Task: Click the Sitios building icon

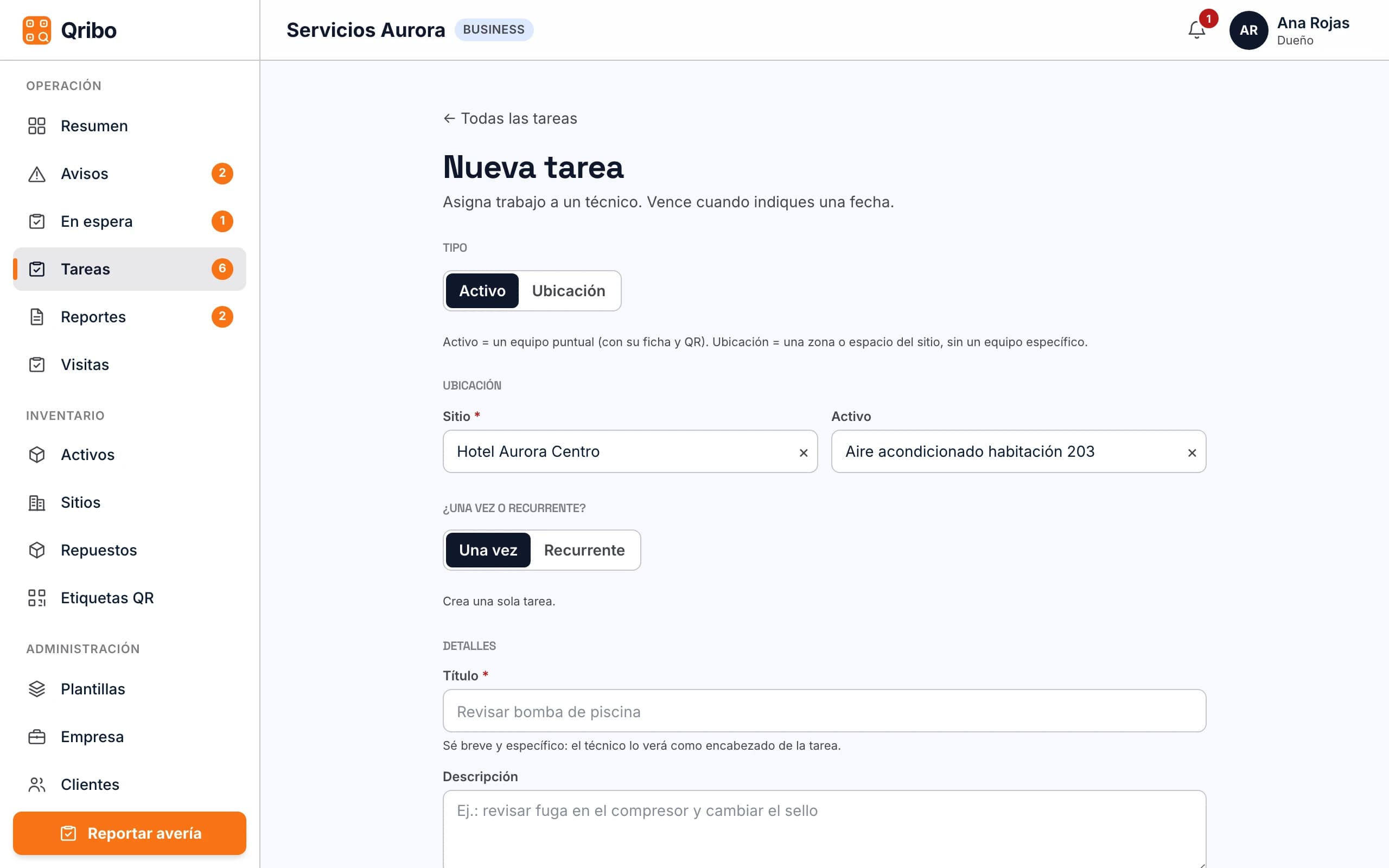Action: pyautogui.click(x=37, y=502)
